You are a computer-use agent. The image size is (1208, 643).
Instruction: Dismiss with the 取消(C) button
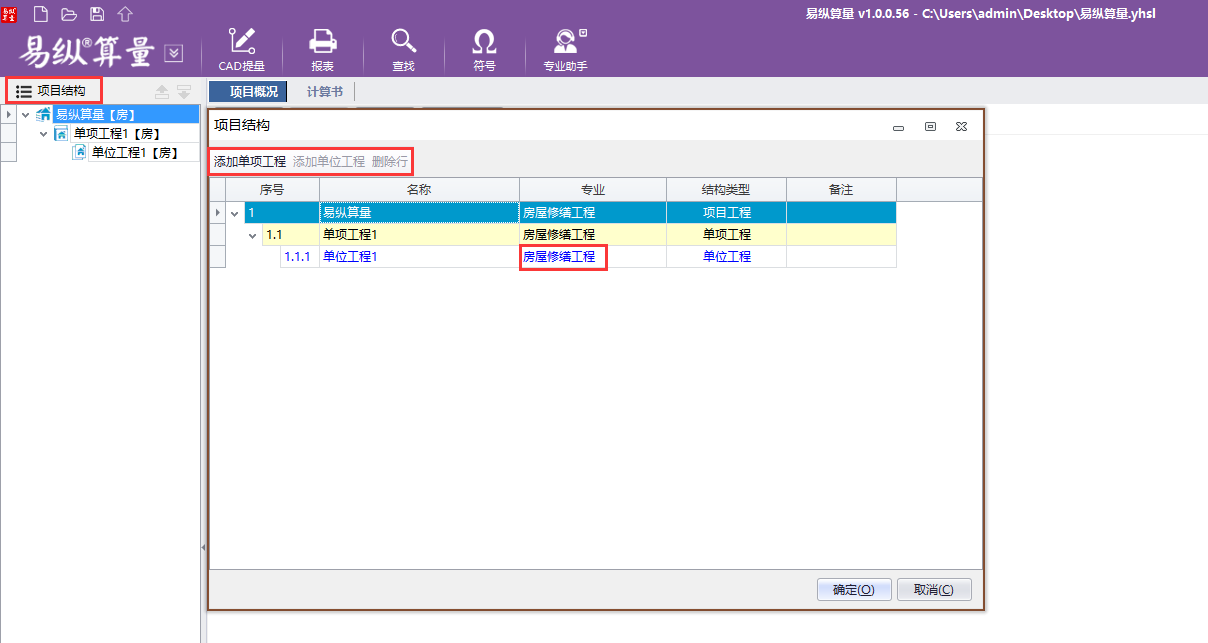click(934, 590)
